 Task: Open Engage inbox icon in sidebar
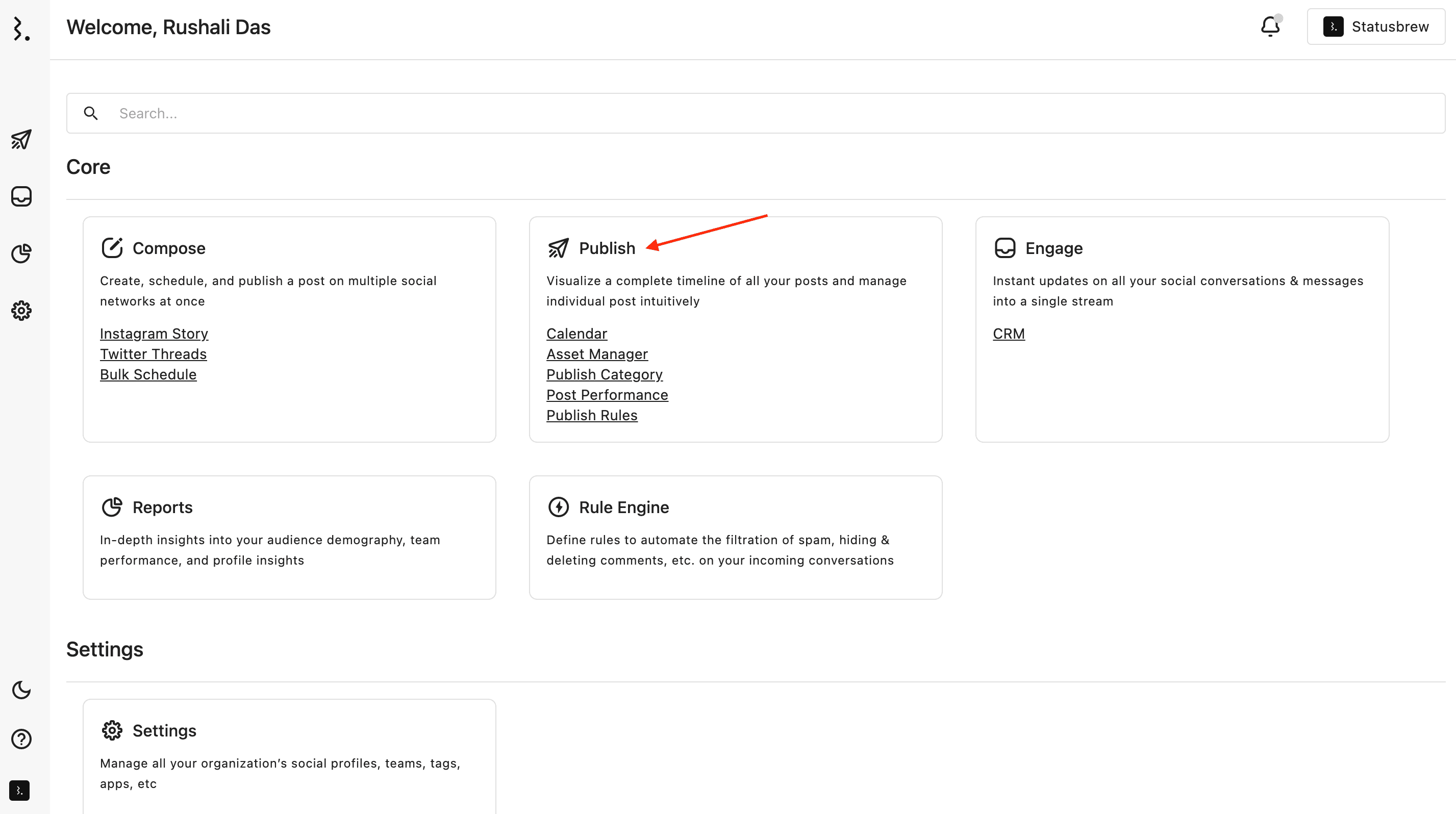click(x=21, y=196)
